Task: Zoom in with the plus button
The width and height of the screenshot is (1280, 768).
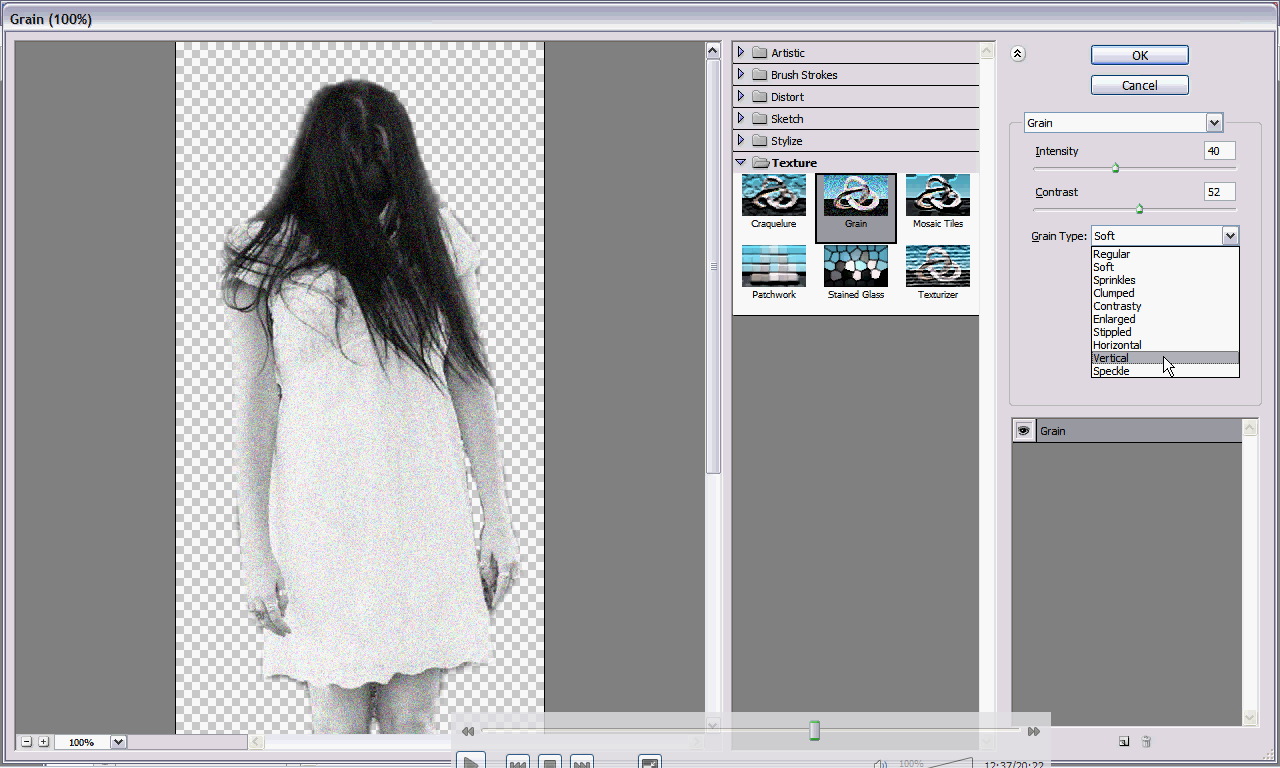Action: [43, 742]
